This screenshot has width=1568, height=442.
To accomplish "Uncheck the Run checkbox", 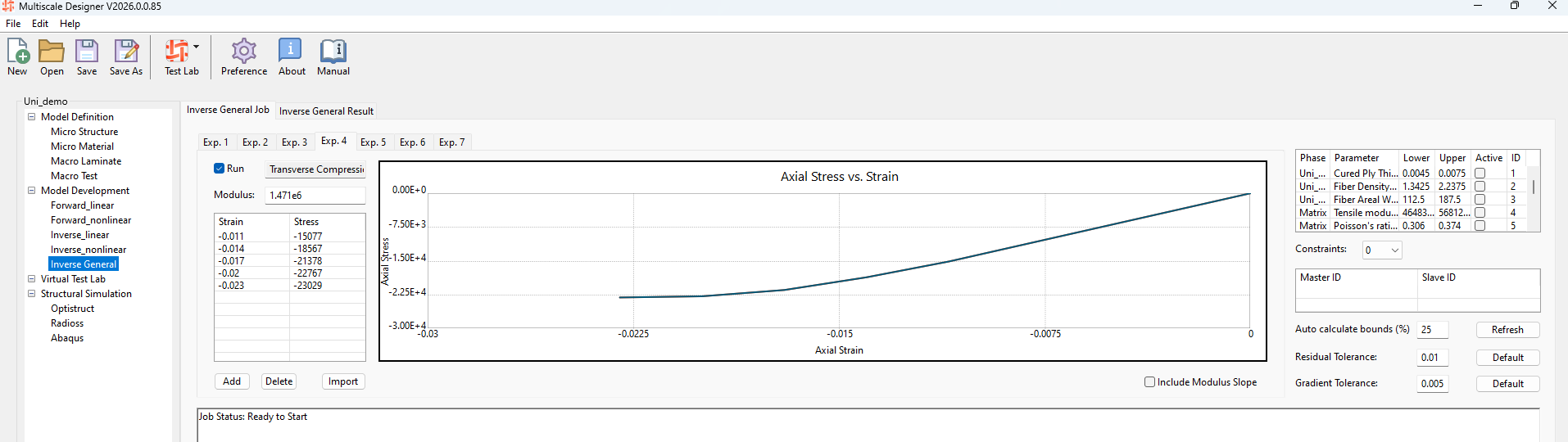I will pos(220,169).
